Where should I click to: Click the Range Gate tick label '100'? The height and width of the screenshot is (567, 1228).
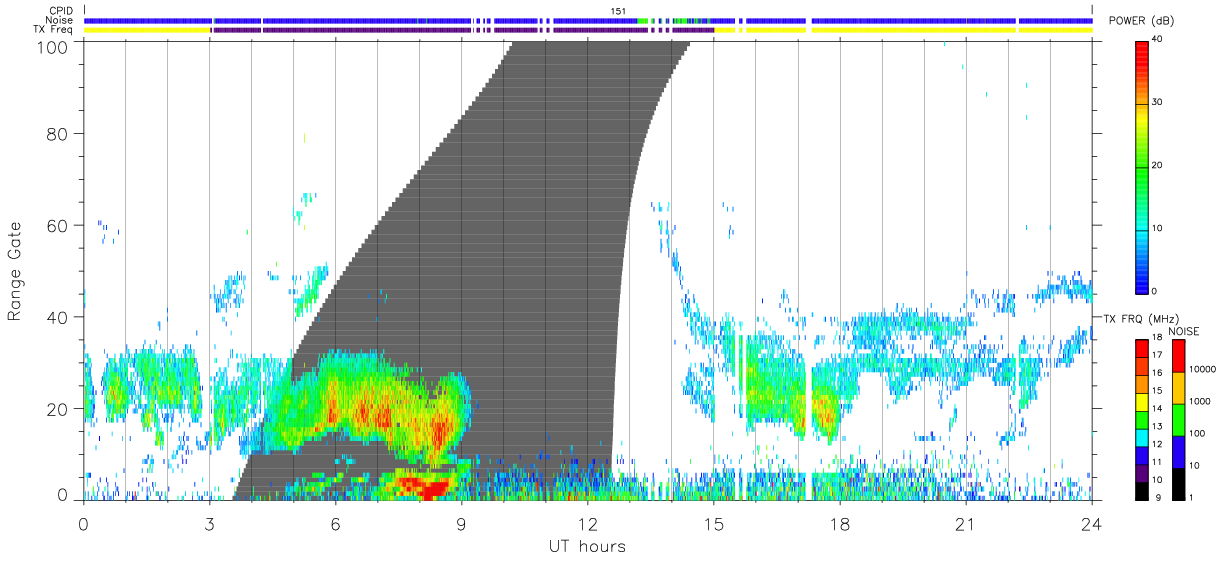[x=52, y=46]
